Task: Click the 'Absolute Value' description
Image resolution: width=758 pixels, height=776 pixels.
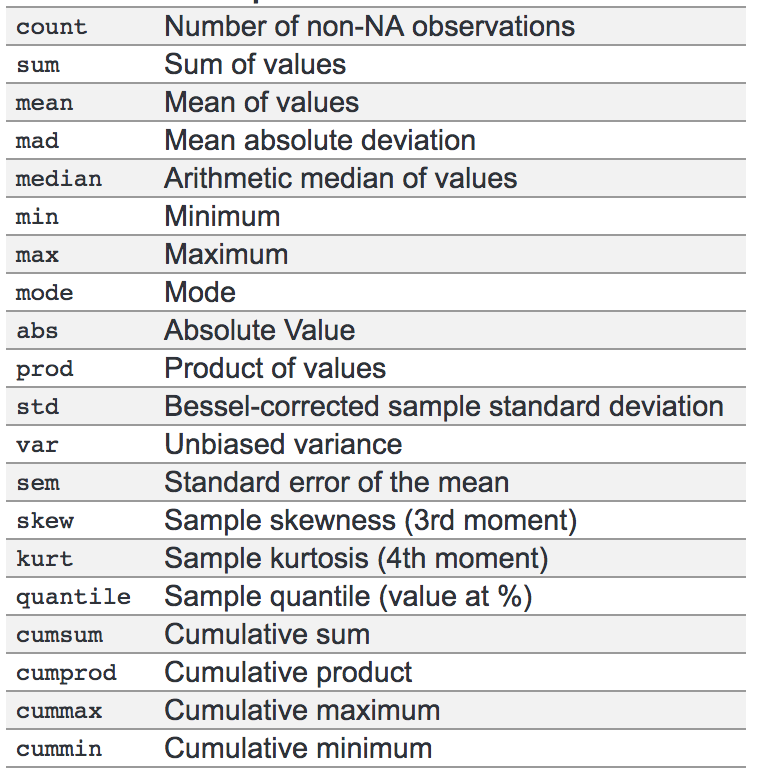Action: [x=259, y=331]
